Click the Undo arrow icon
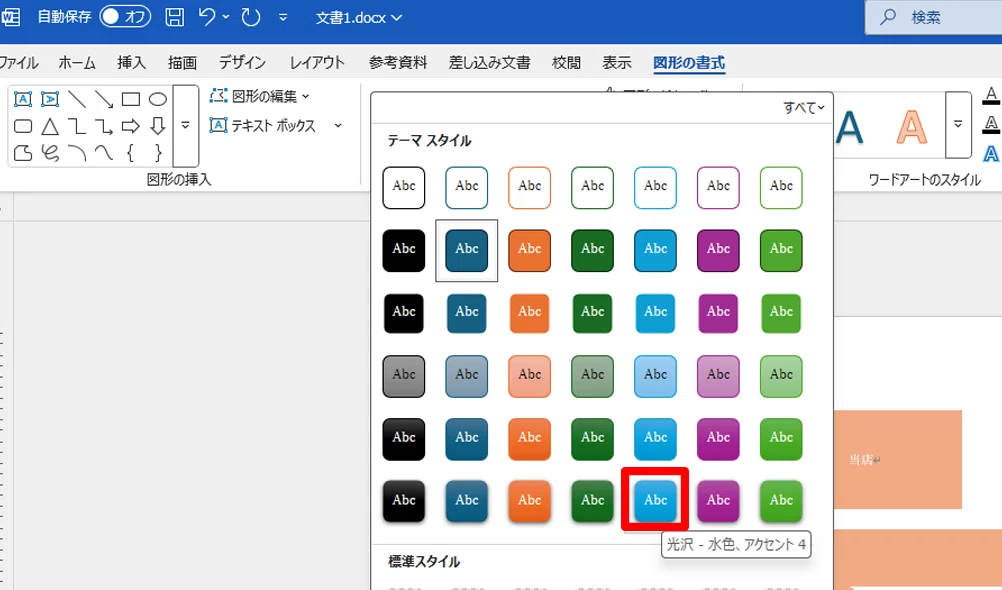Image resolution: width=1002 pixels, height=590 pixels. 206,16
